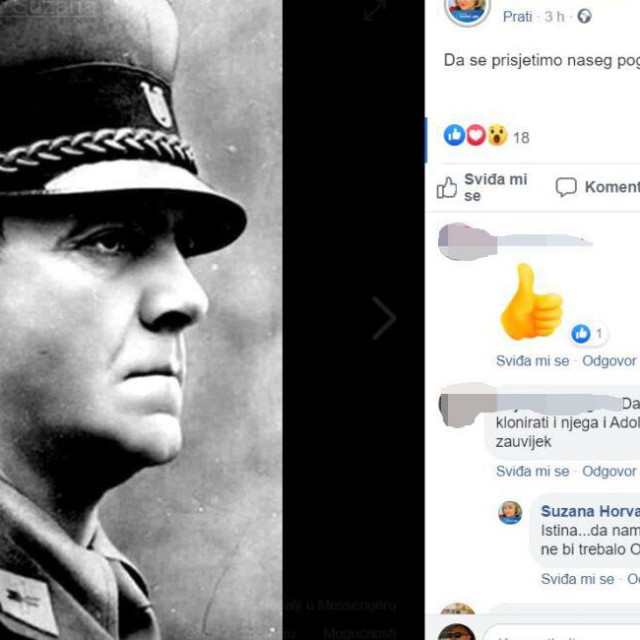Like the reply starting with 'Istina'
The width and height of the screenshot is (640, 640).
[x=577, y=579]
